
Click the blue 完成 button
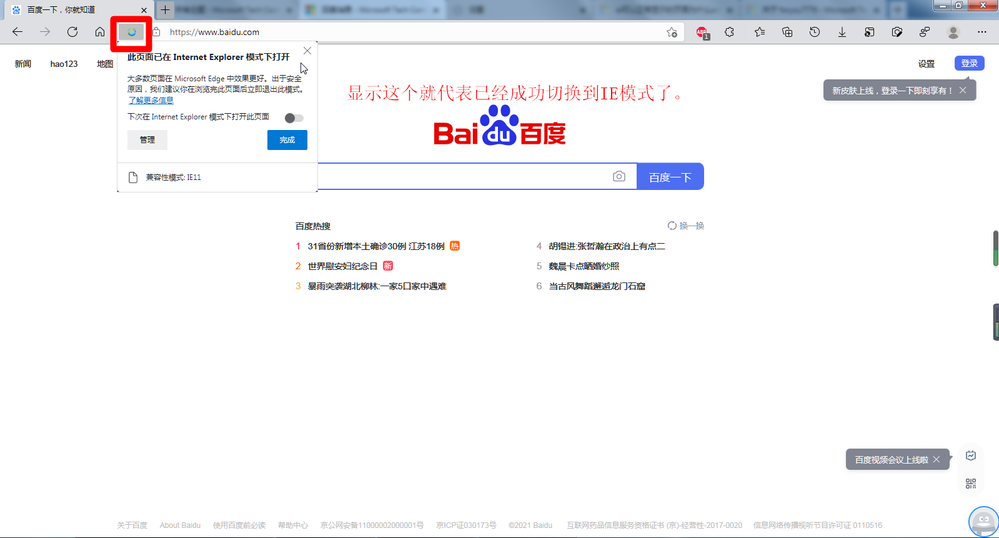point(287,140)
